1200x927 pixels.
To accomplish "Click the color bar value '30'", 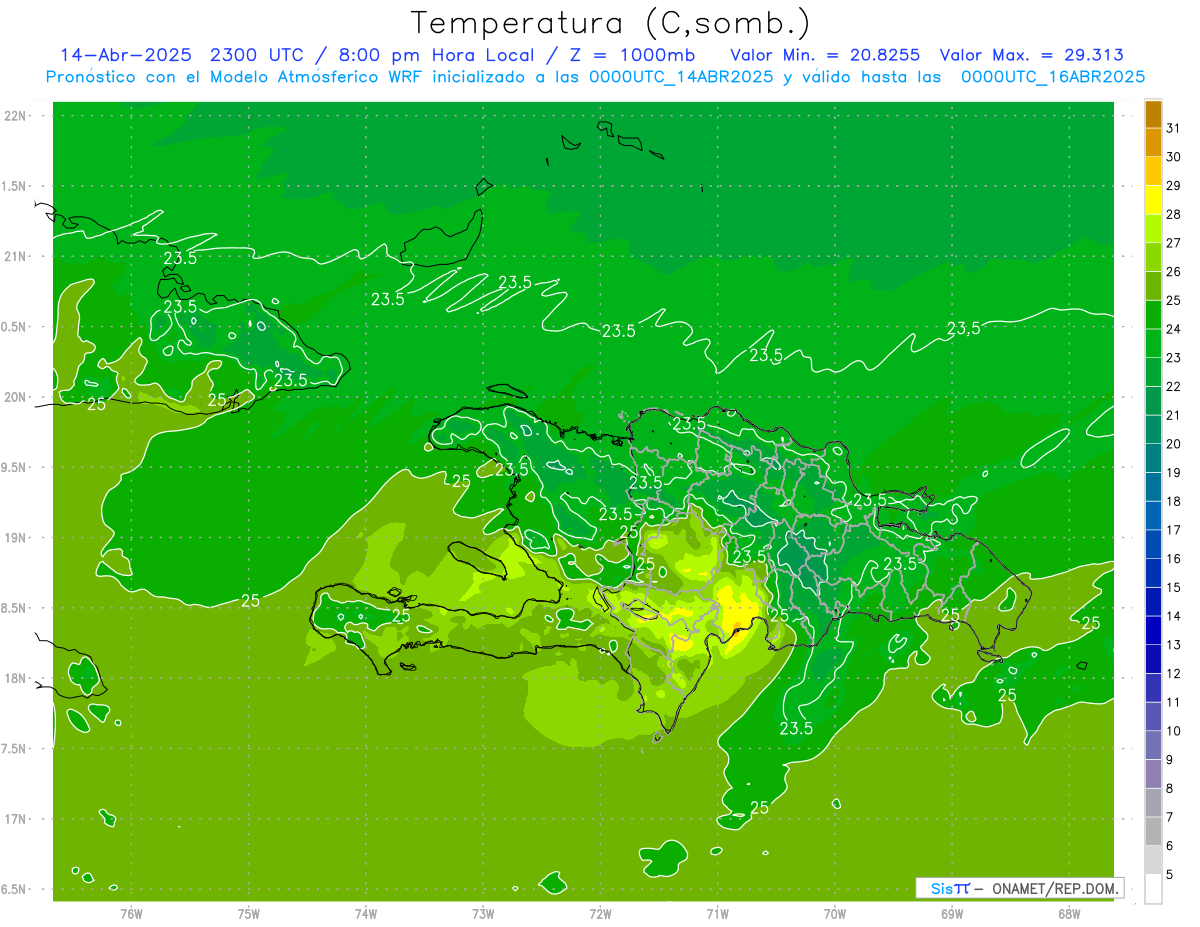I will (1174, 157).
